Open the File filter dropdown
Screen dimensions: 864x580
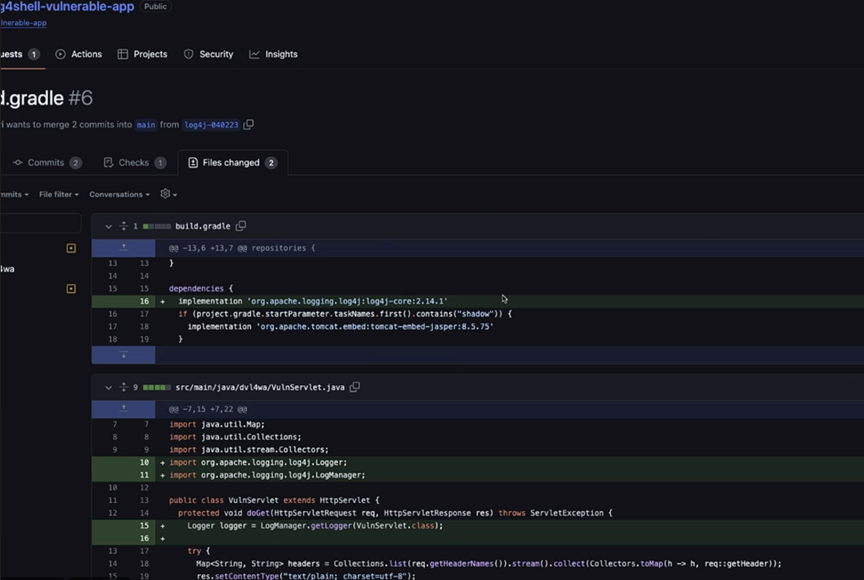coord(59,194)
